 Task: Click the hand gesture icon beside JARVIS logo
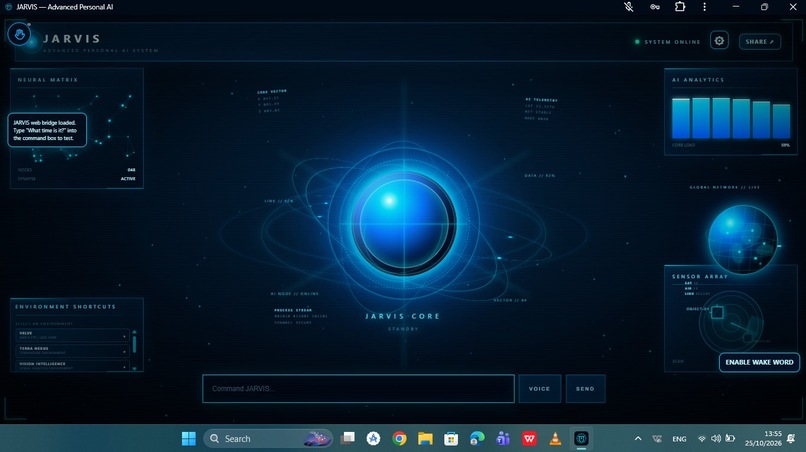[19, 34]
